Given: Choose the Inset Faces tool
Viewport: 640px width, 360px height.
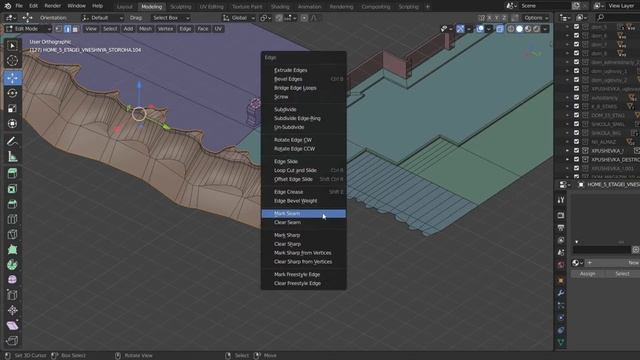Looking at the screenshot, I should click(12, 189).
